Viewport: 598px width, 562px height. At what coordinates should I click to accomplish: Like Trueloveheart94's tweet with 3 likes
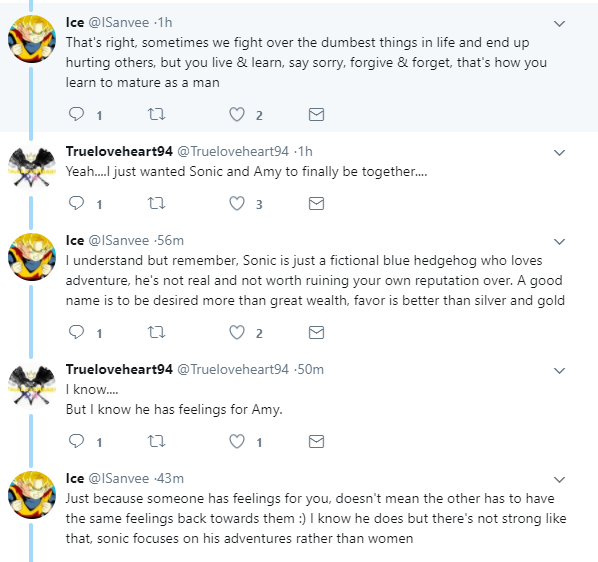237,203
